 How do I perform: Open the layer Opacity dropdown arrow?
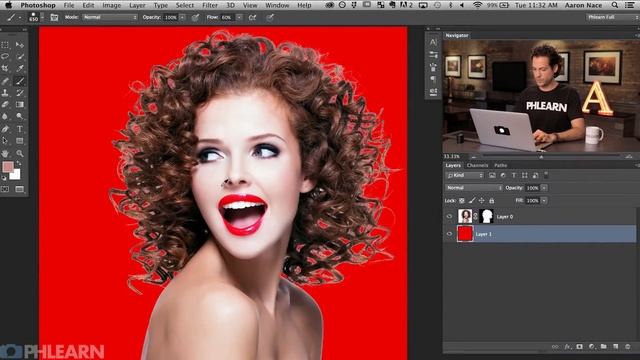(x=544, y=188)
